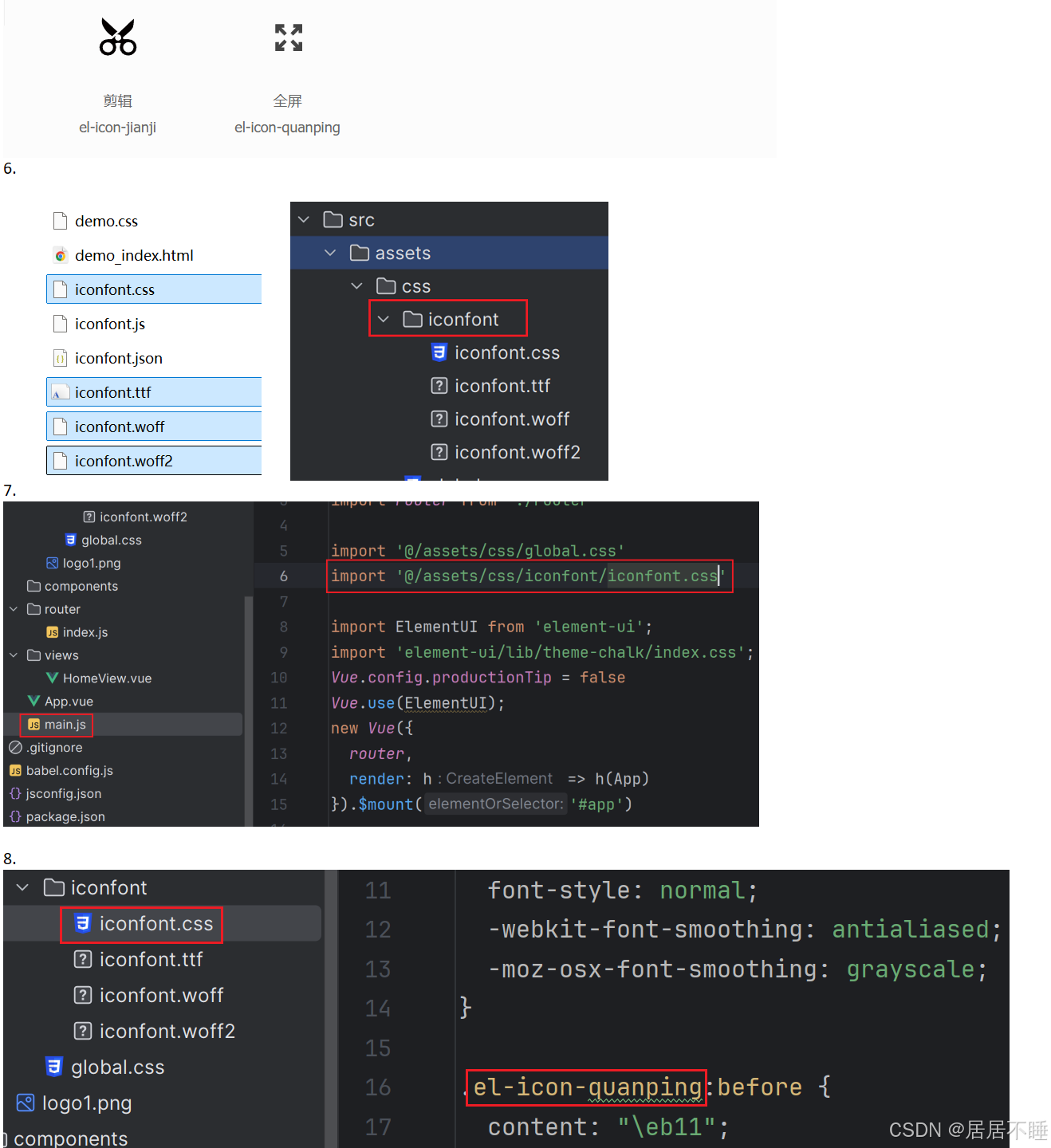Click the image icon beside logo1.png in step 7

(52, 563)
